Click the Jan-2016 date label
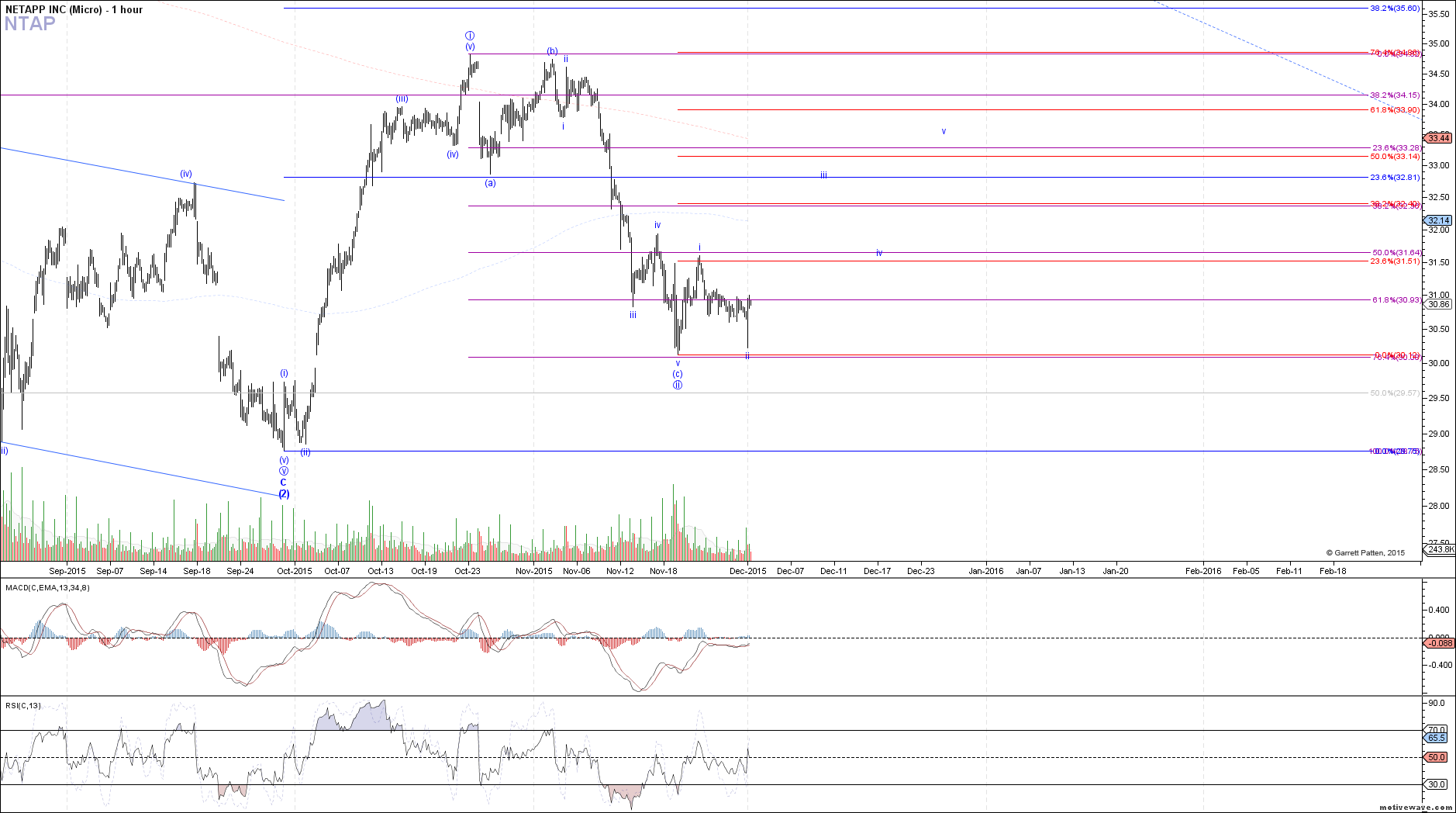The image size is (1456, 813). [986, 571]
